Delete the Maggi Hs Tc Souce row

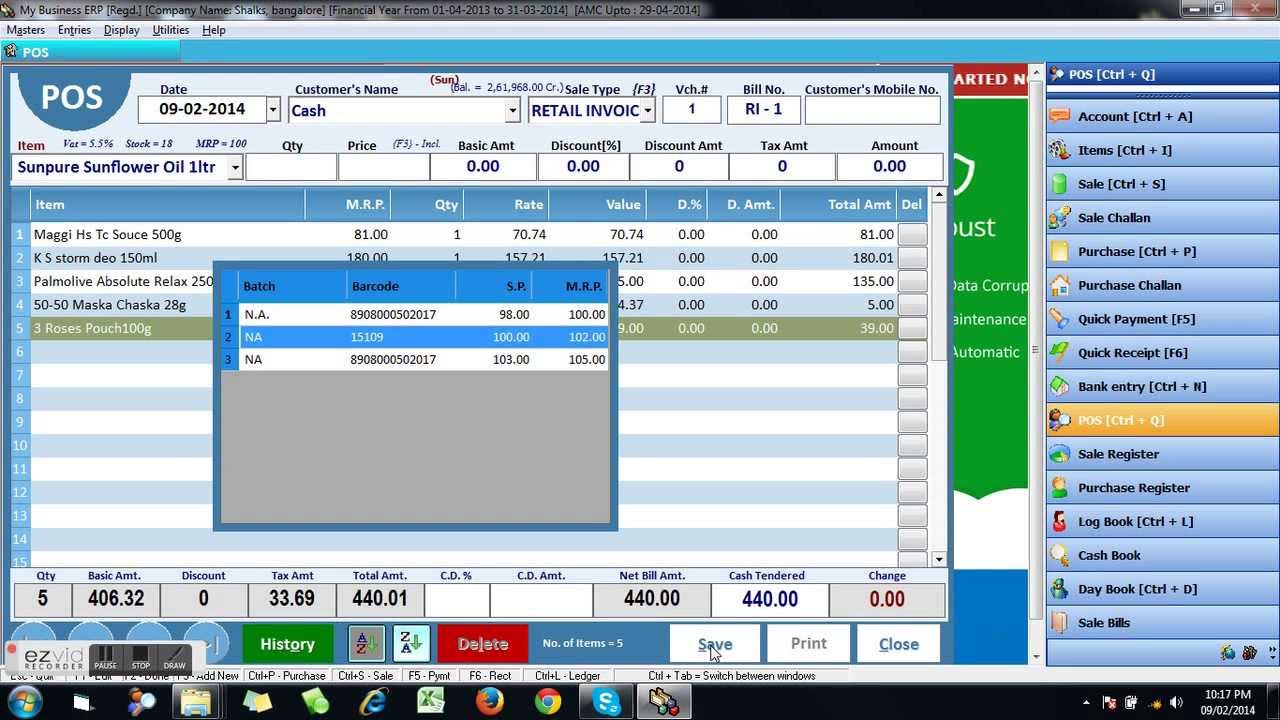point(912,234)
